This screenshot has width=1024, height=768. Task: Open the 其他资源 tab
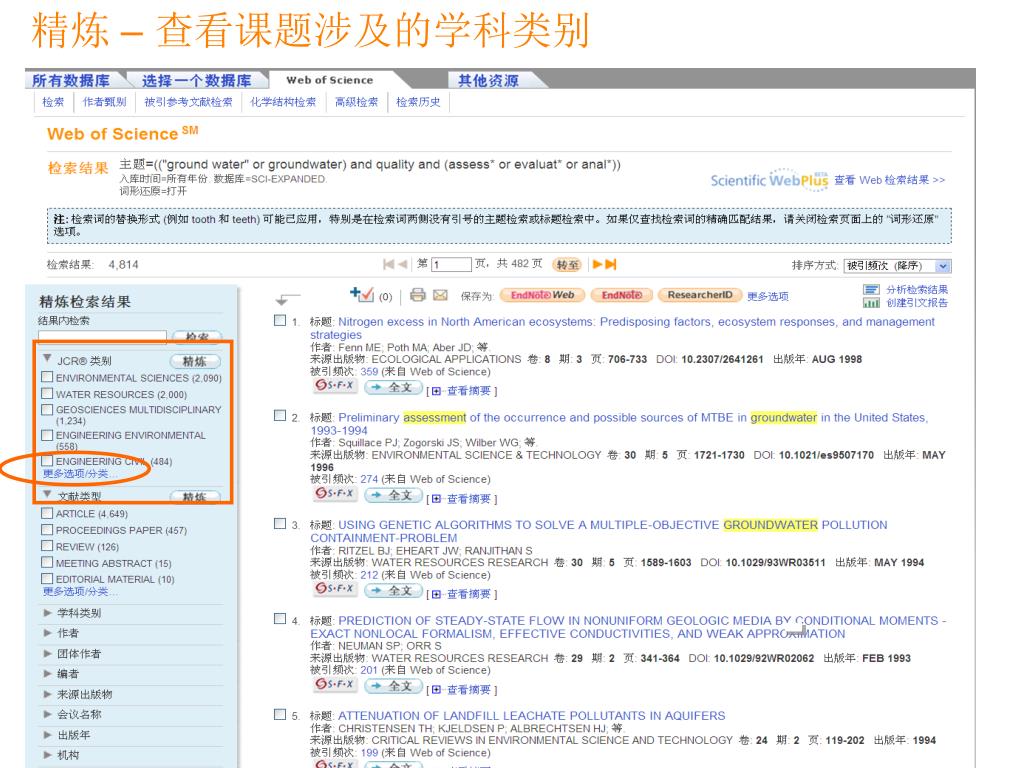pyautogui.click(x=488, y=80)
